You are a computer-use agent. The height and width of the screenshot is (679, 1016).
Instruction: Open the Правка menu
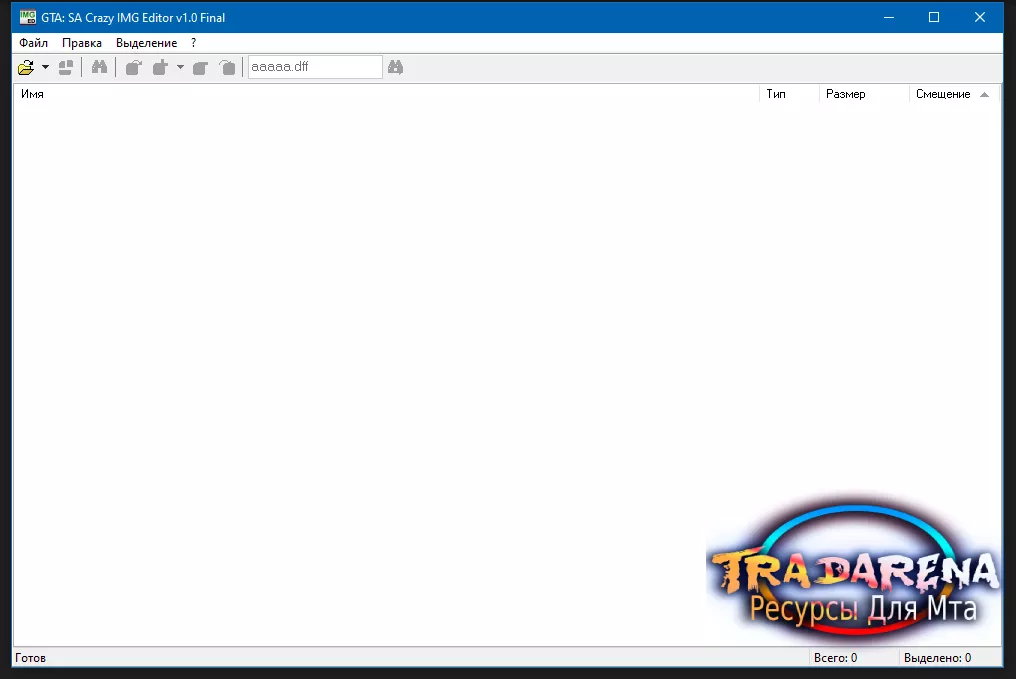coord(82,43)
